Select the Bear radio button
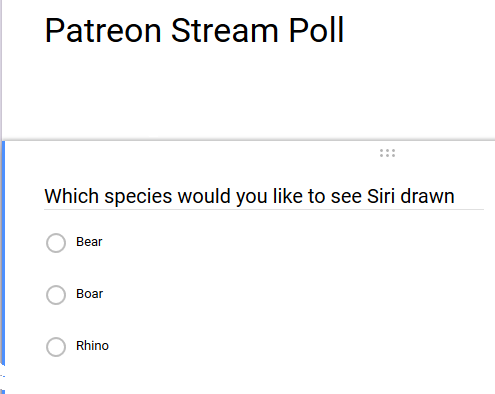Viewport: 495px width, 394px height. (56, 243)
